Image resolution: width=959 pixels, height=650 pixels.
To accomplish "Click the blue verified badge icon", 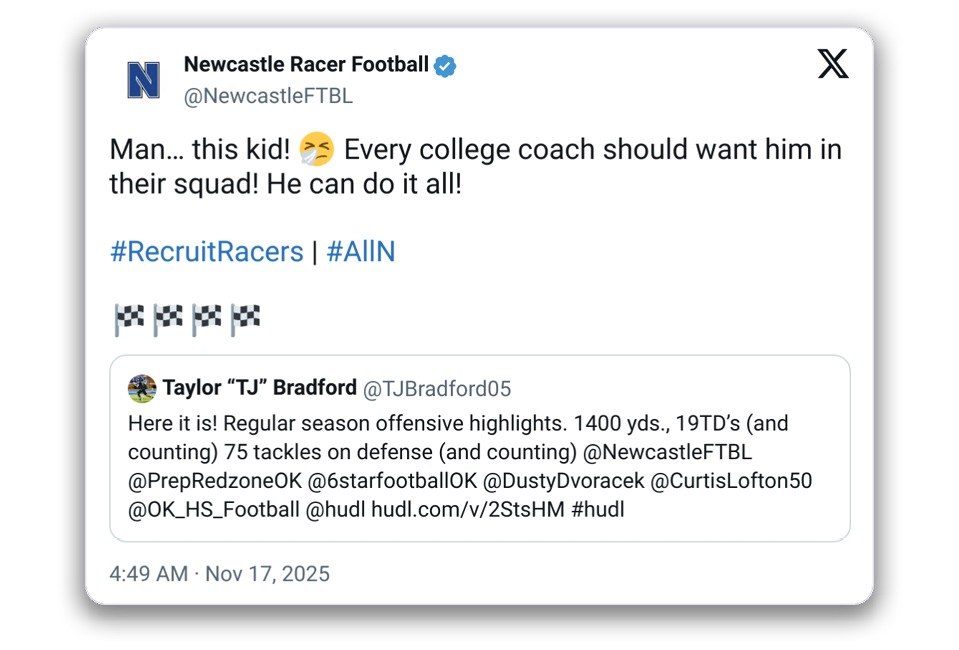I will pyautogui.click(x=445, y=66).
